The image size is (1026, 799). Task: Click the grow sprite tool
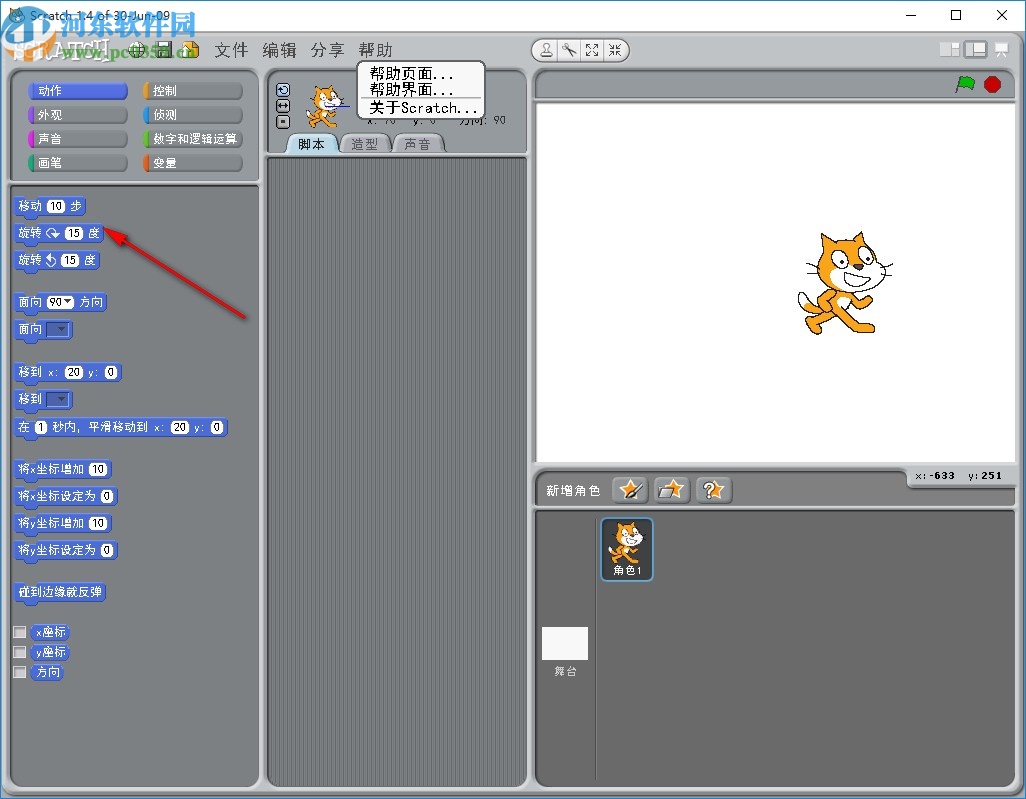593,50
